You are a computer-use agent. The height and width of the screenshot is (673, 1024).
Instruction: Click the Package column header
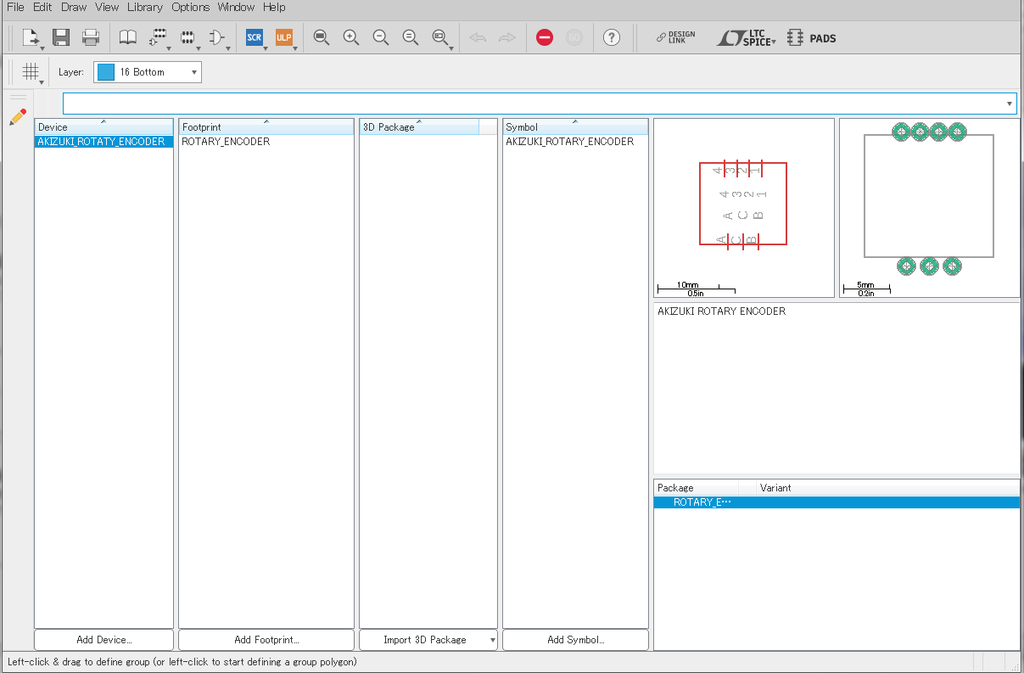tap(696, 488)
